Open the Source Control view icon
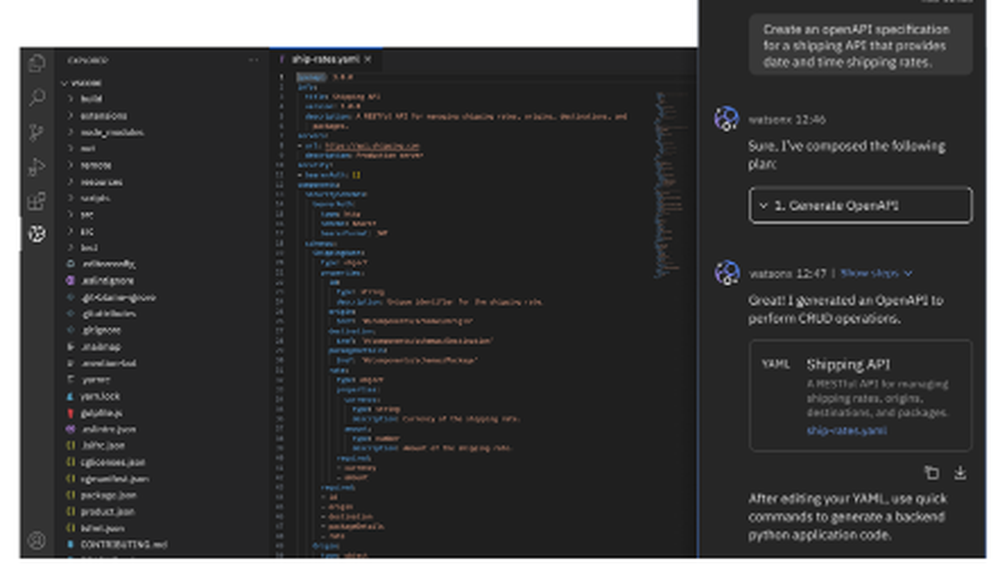The width and height of the screenshot is (1000, 581). tap(37, 132)
